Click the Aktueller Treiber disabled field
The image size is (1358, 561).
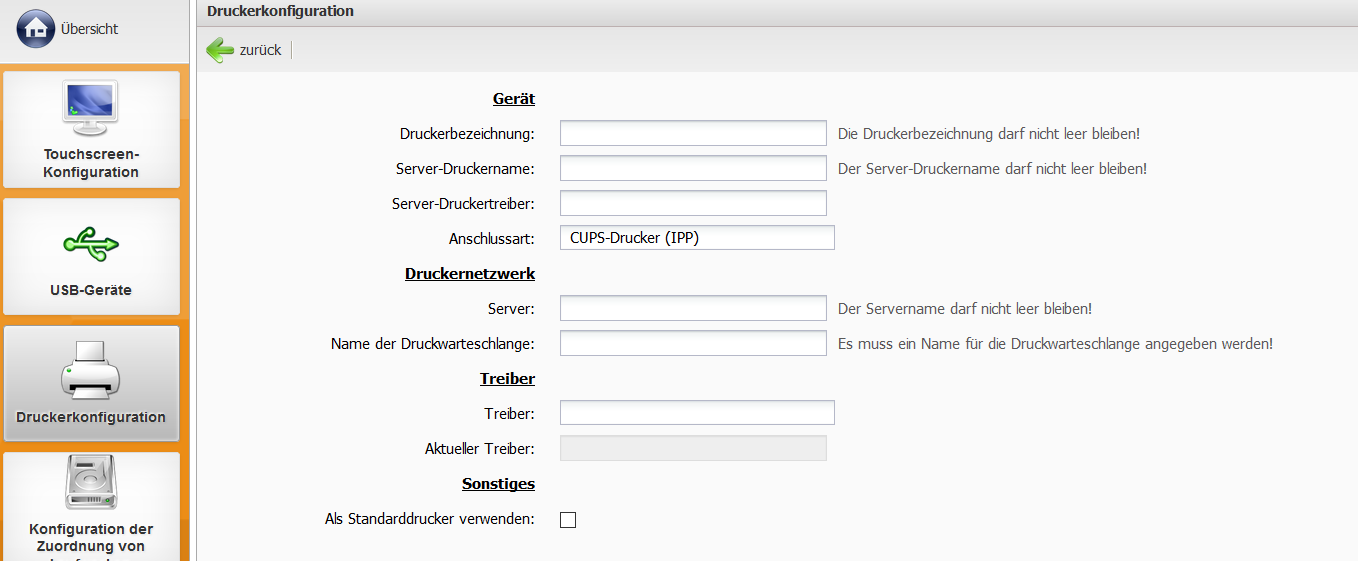pyautogui.click(x=692, y=449)
